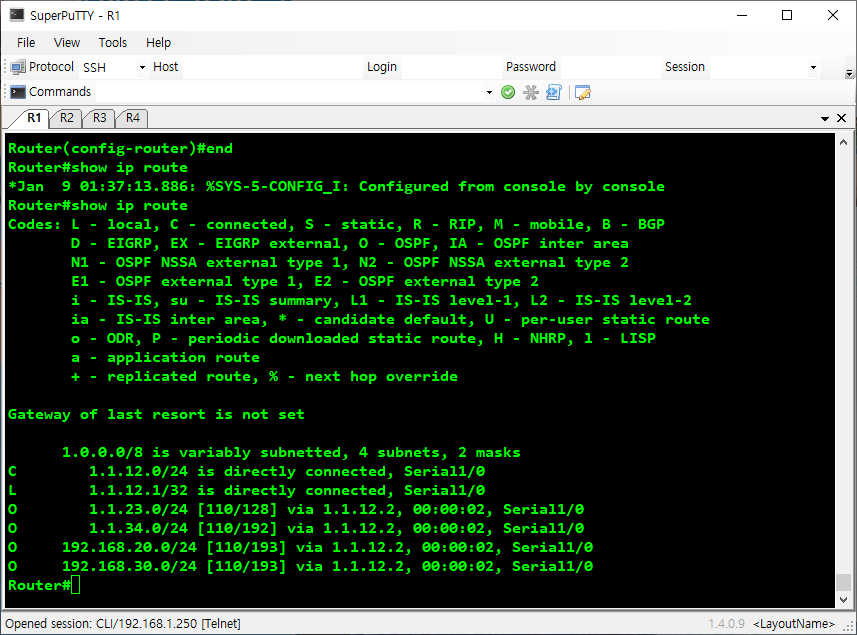The image size is (857, 635).
Task: Switch to the R2 tab
Action: 67,118
